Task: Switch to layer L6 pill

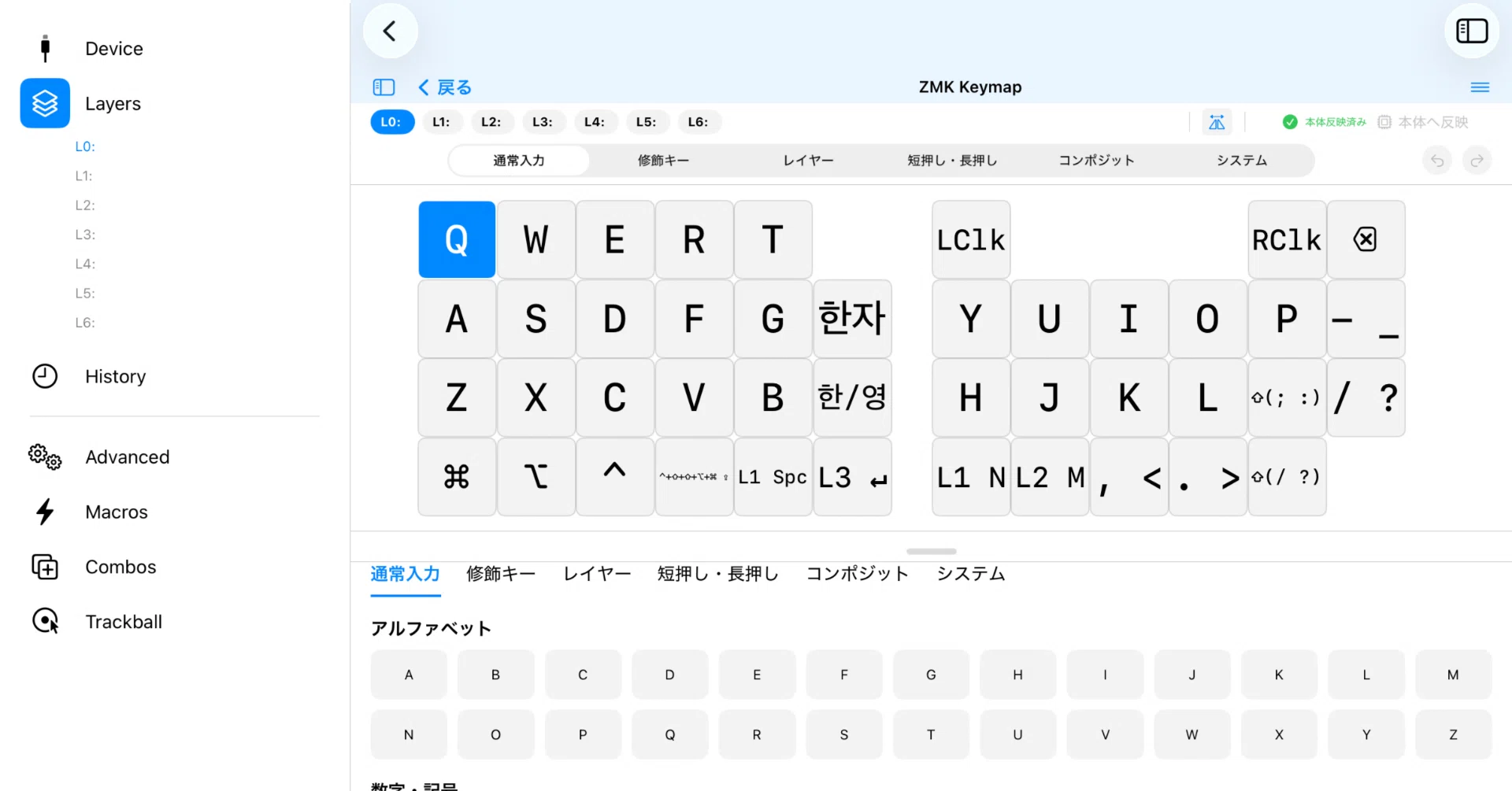Action: click(699, 122)
